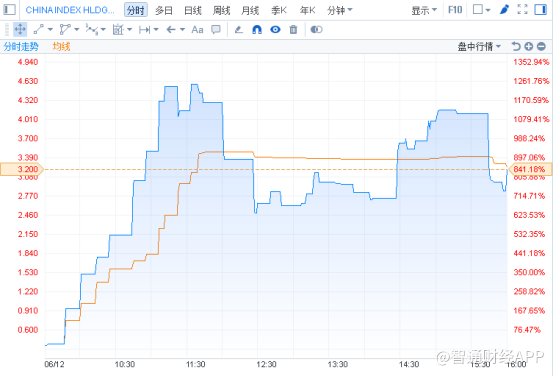
Task: Enter fullscreen chart mode
Action: click(523, 10)
